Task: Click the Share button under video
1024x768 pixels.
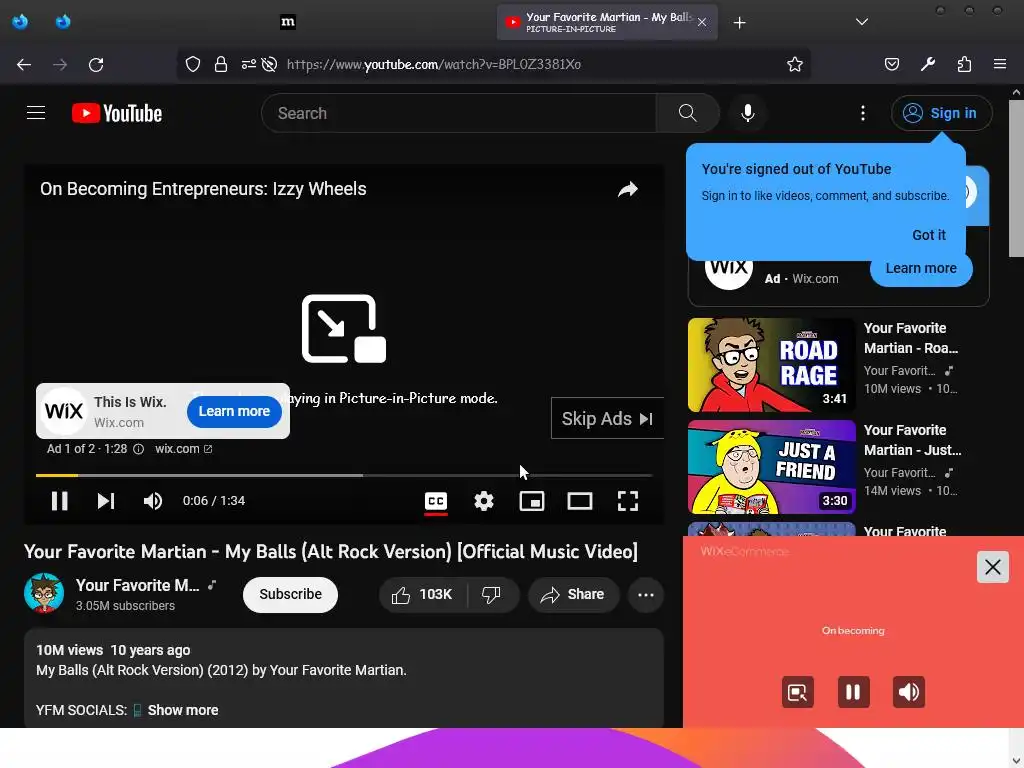Action: 573,594
